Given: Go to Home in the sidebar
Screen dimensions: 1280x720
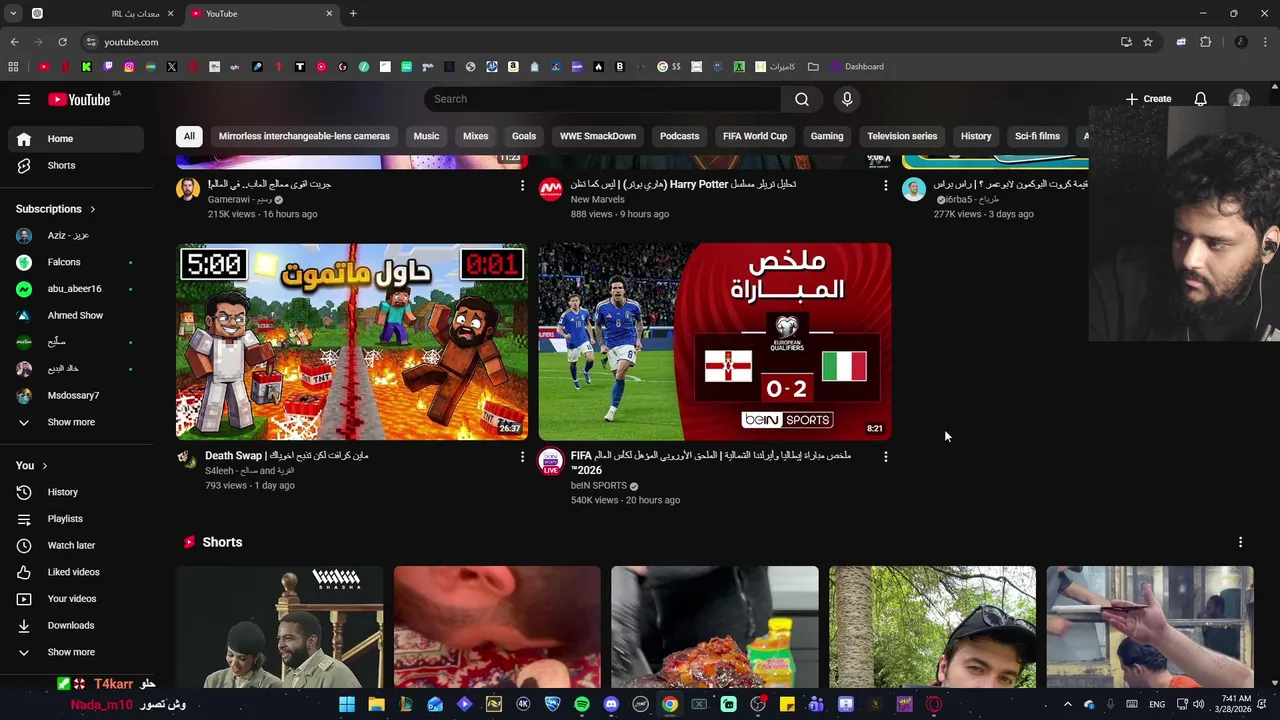Looking at the screenshot, I should 76,139.
